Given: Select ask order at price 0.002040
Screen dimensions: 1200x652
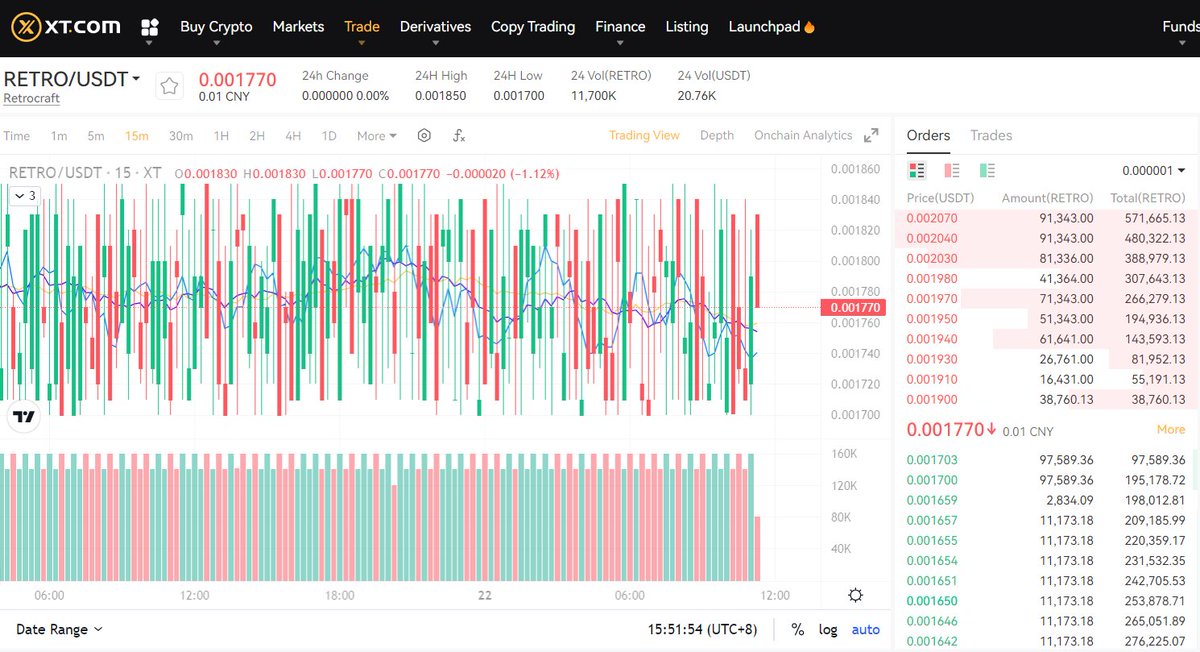Looking at the screenshot, I should tap(1046, 238).
